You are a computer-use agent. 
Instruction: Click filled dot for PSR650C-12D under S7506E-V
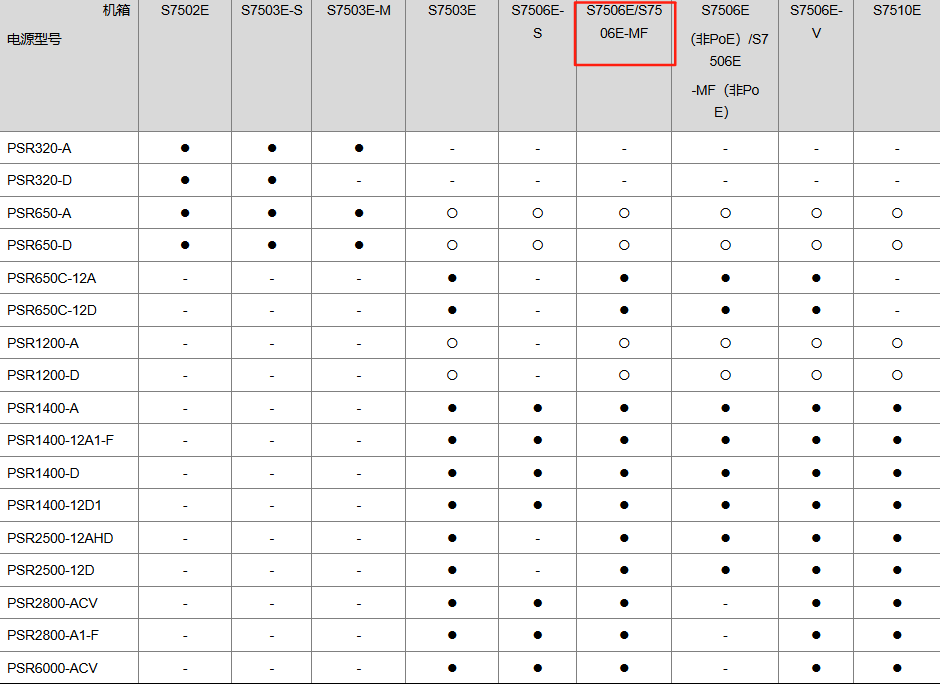(816, 310)
